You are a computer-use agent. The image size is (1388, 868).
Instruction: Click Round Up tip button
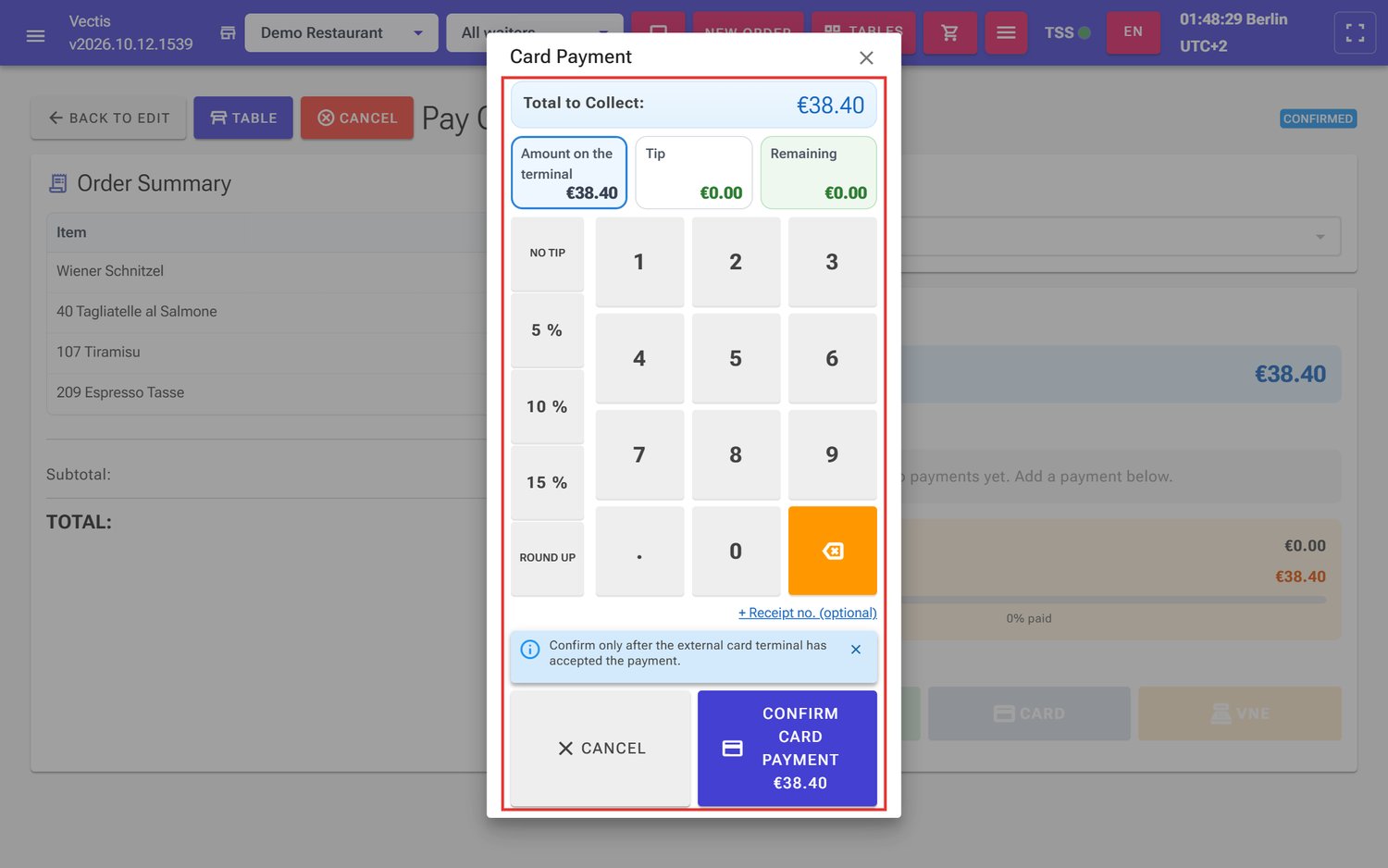(x=548, y=558)
